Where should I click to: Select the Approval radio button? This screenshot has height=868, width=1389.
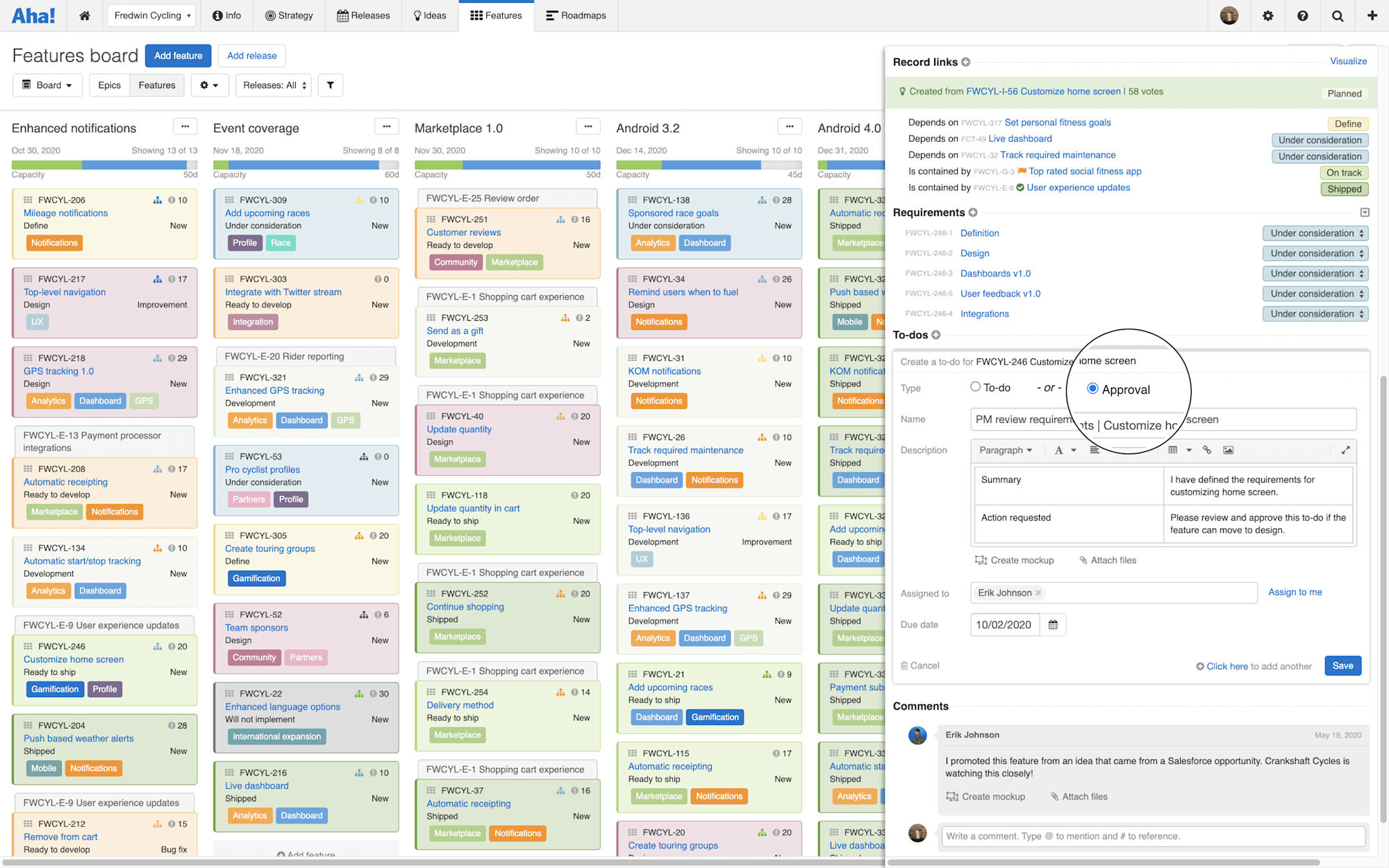tap(1093, 388)
